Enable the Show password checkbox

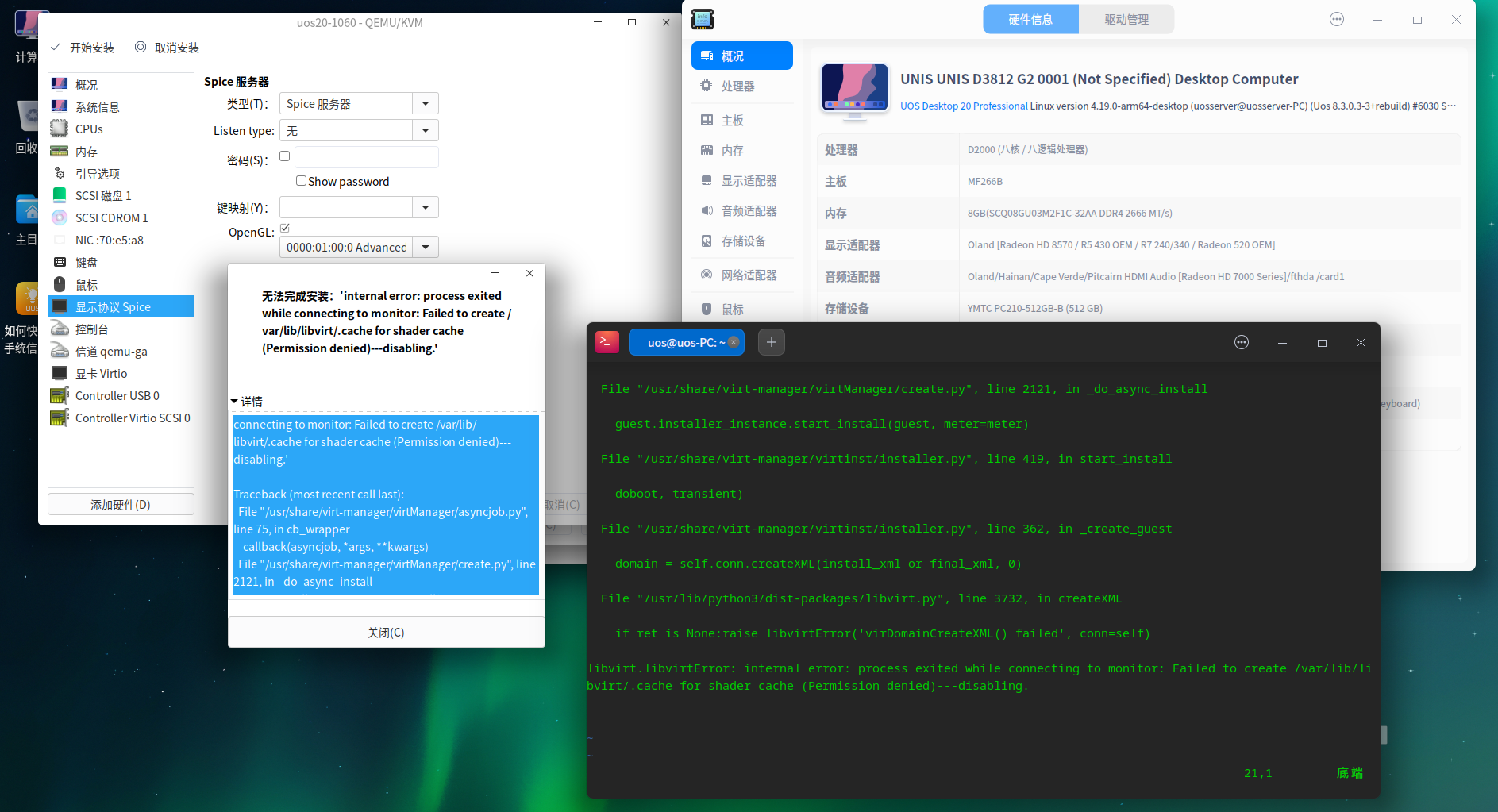coord(301,180)
